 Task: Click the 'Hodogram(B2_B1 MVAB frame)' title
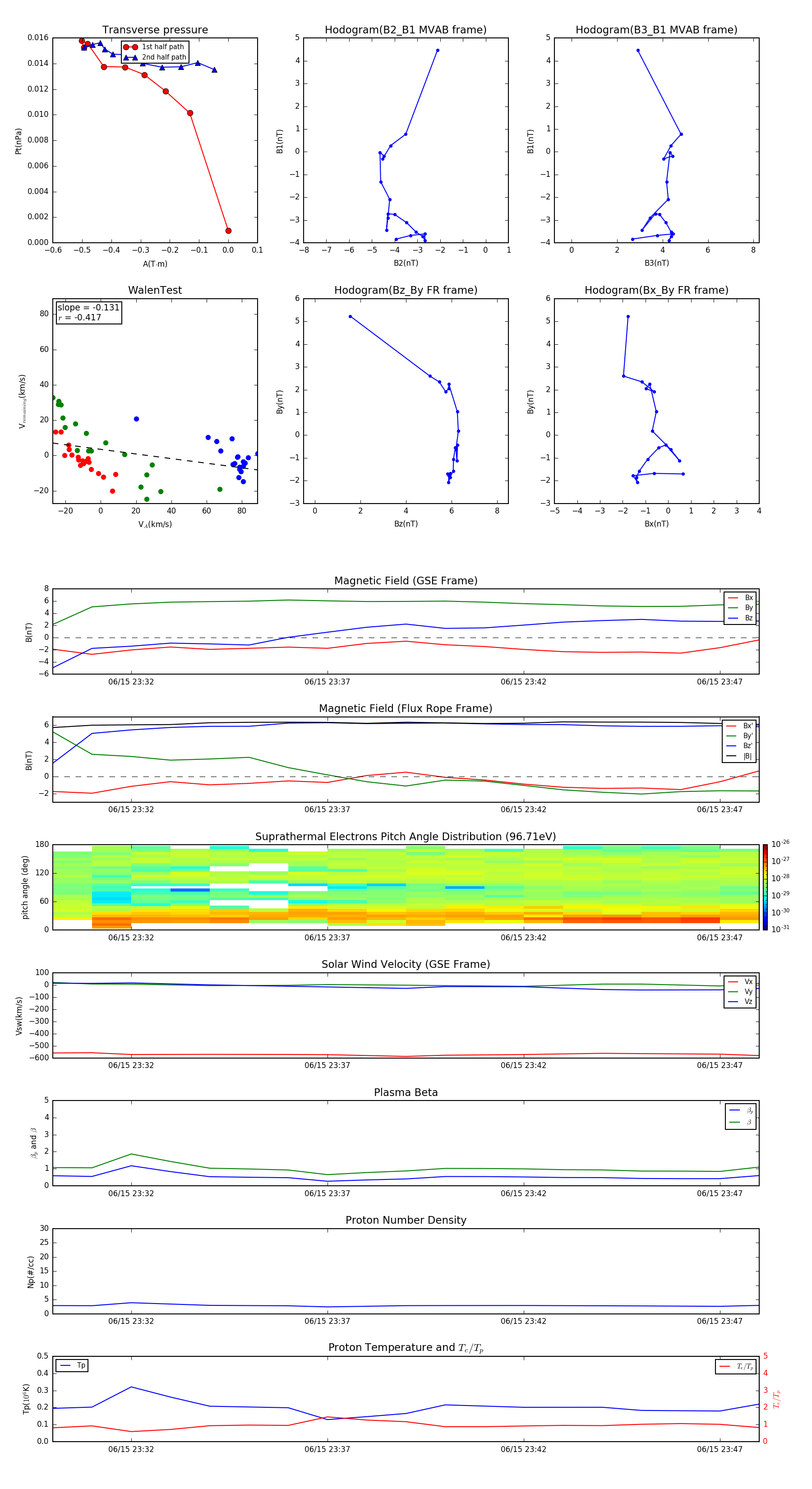pos(406,30)
